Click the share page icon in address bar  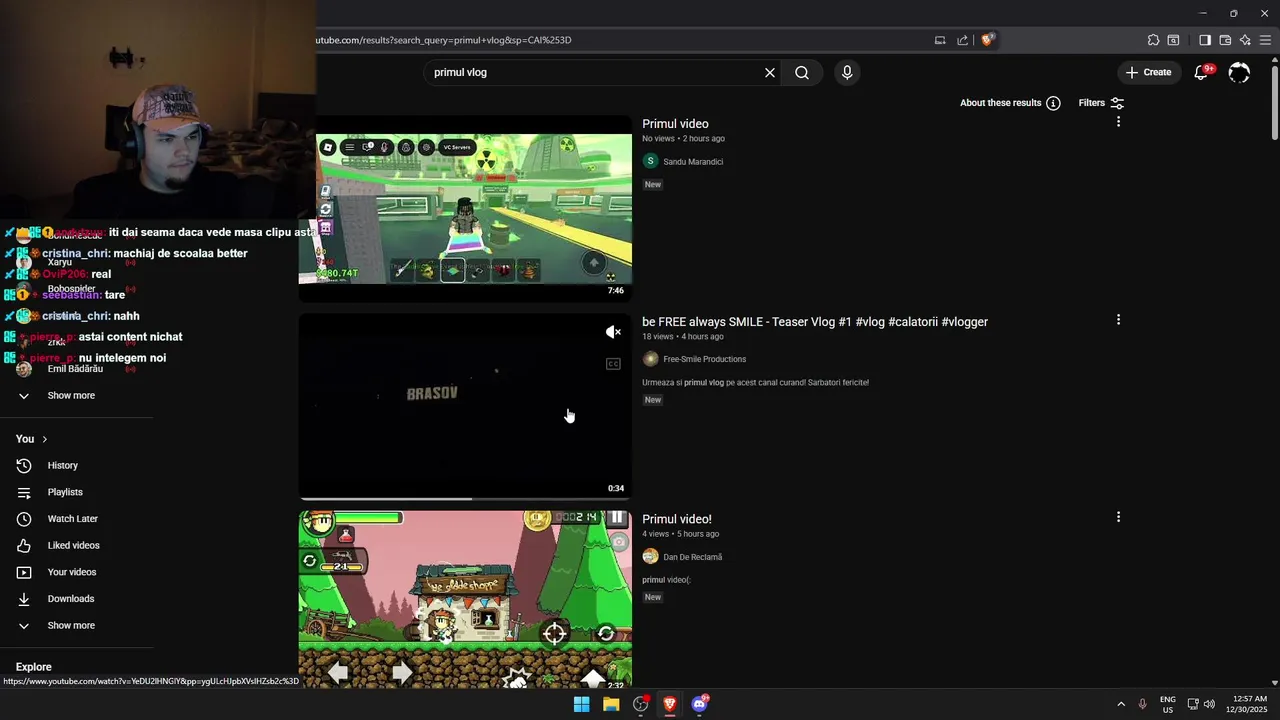(x=962, y=40)
